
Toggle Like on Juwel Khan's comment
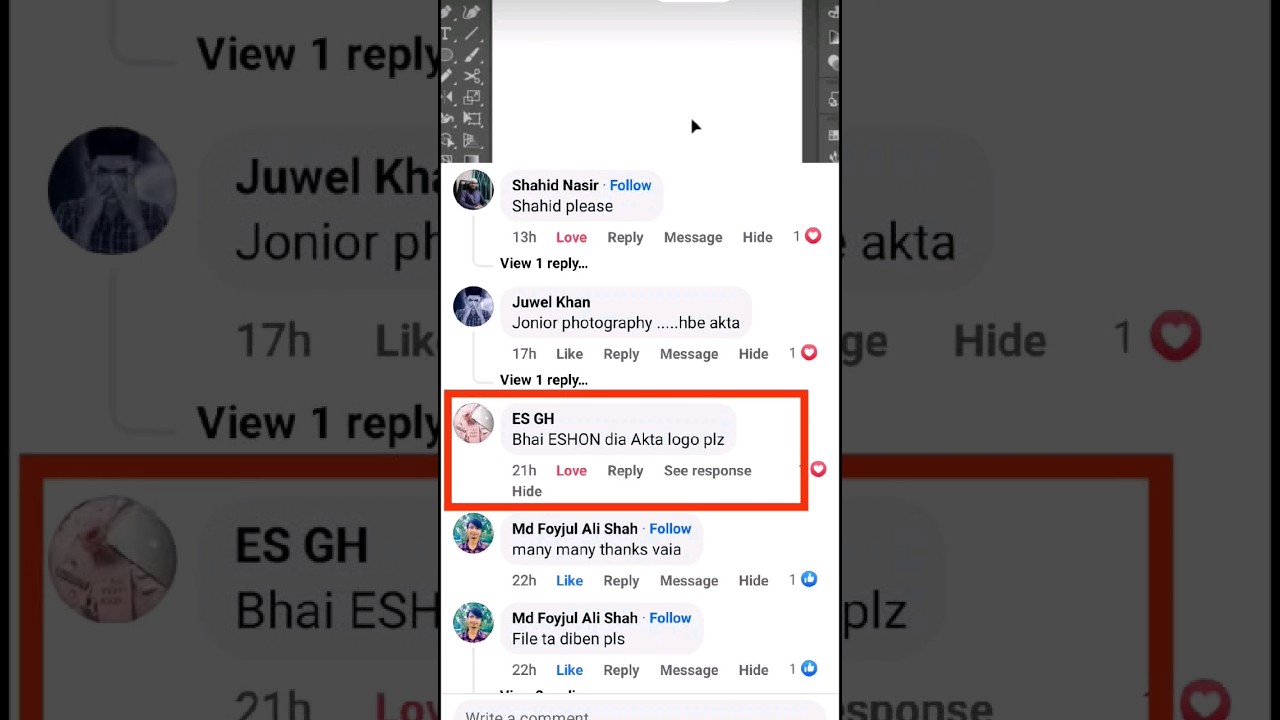pos(569,354)
